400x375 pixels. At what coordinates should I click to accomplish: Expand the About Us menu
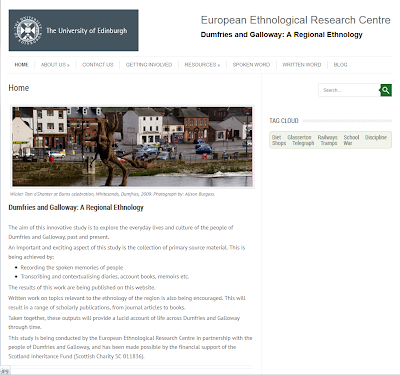click(55, 65)
